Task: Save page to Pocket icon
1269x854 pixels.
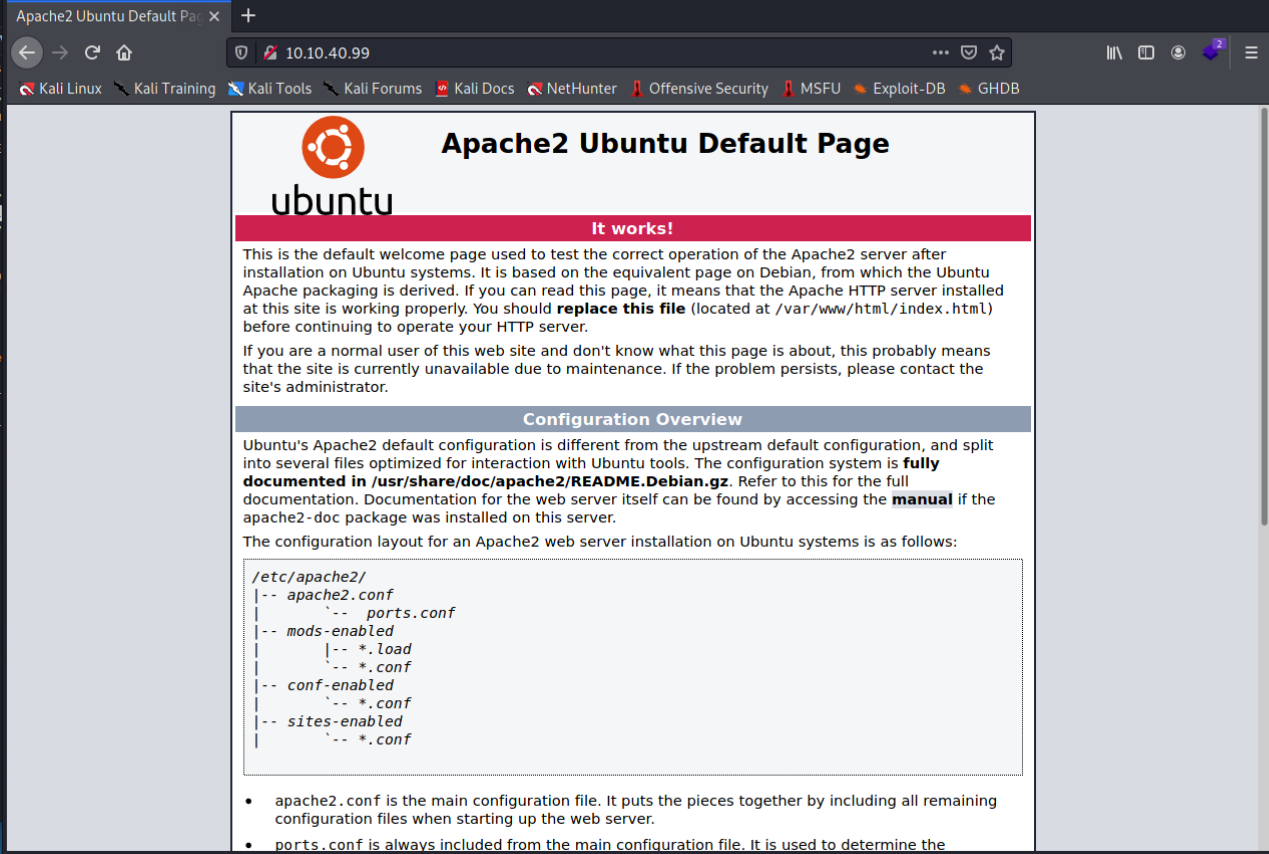Action: pyautogui.click(x=968, y=53)
